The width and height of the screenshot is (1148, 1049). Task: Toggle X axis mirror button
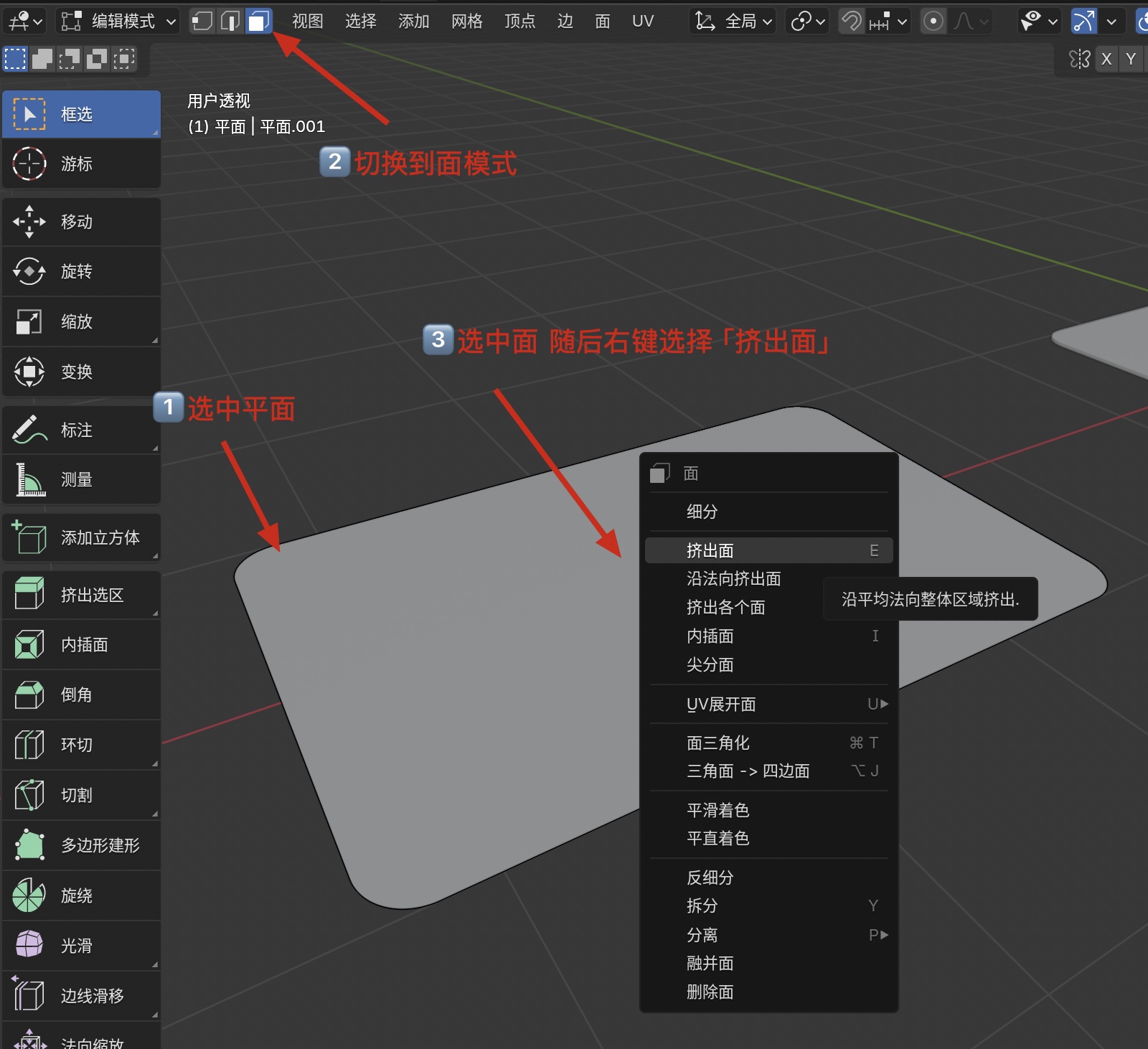pos(1106,59)
